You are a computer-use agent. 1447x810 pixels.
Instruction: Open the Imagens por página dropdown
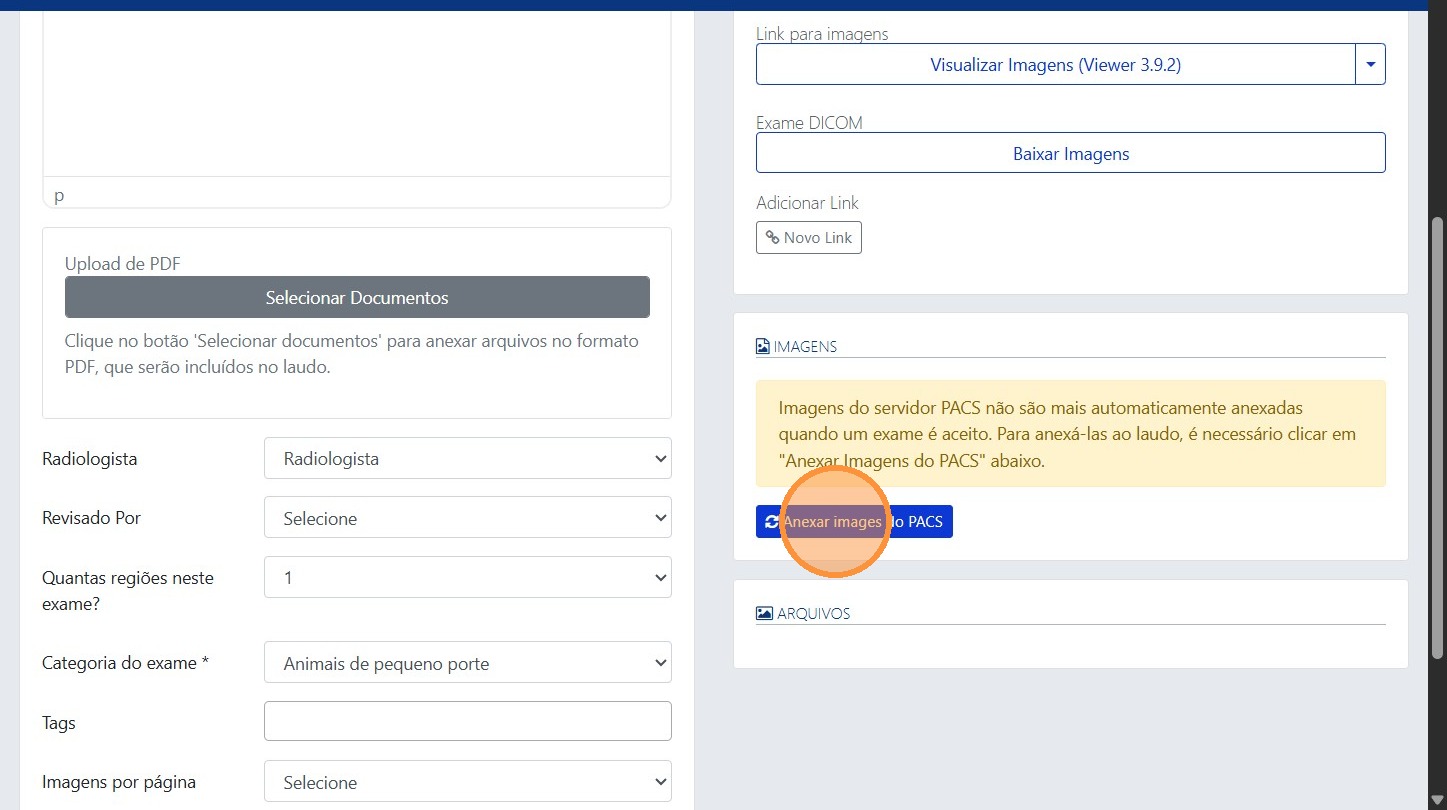467,781
